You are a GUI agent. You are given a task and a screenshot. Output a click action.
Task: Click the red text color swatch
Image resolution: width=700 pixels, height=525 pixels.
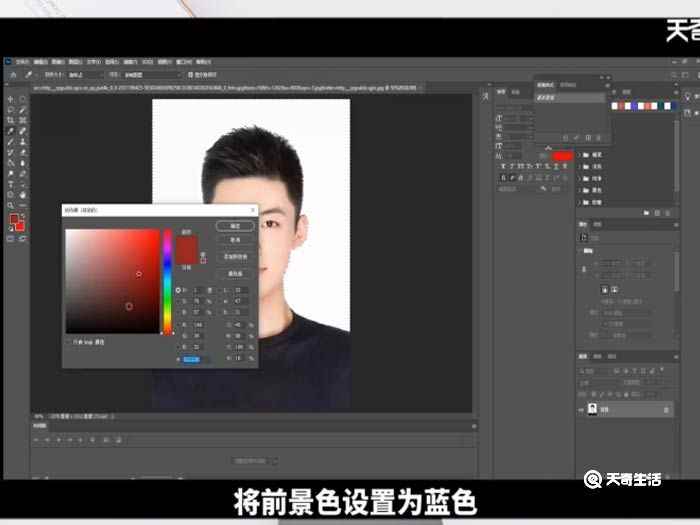(x=562, y=156)
